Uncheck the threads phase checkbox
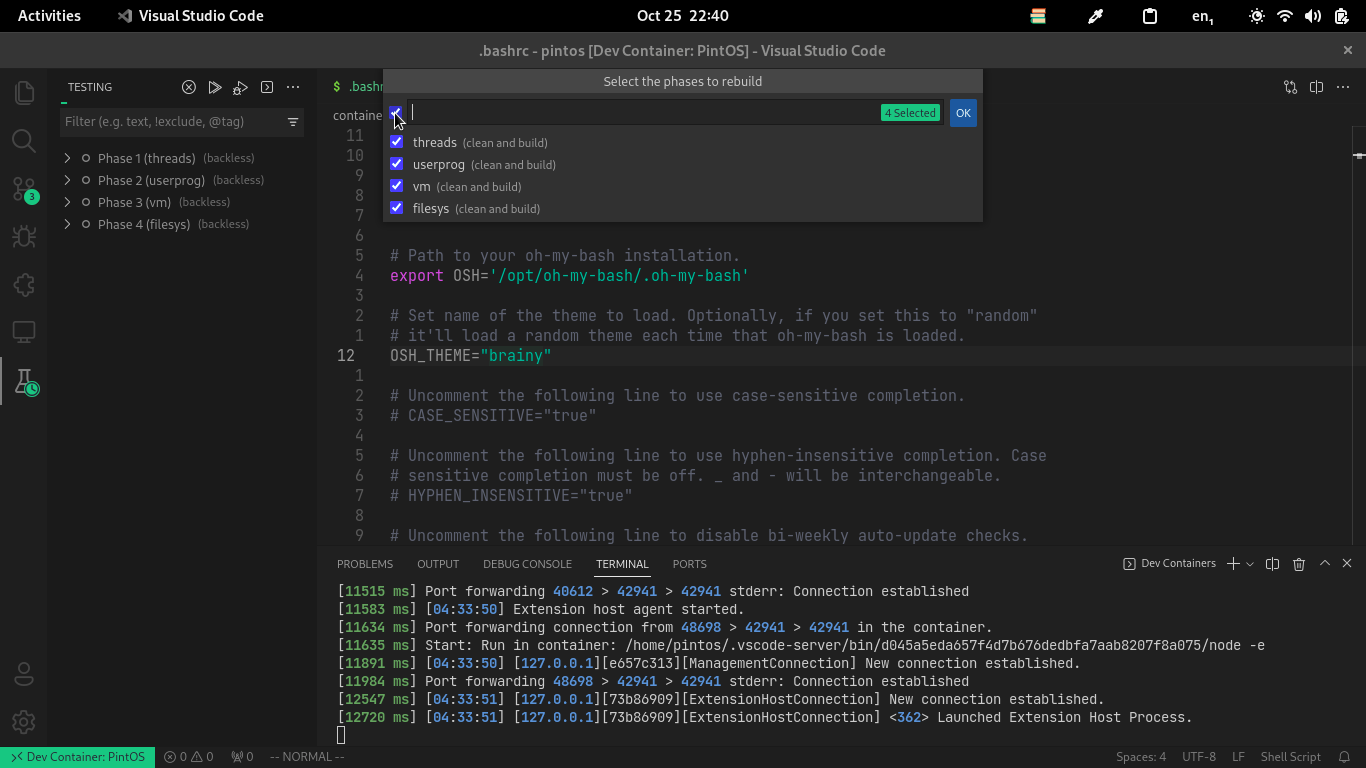 [x=397, y=142]
